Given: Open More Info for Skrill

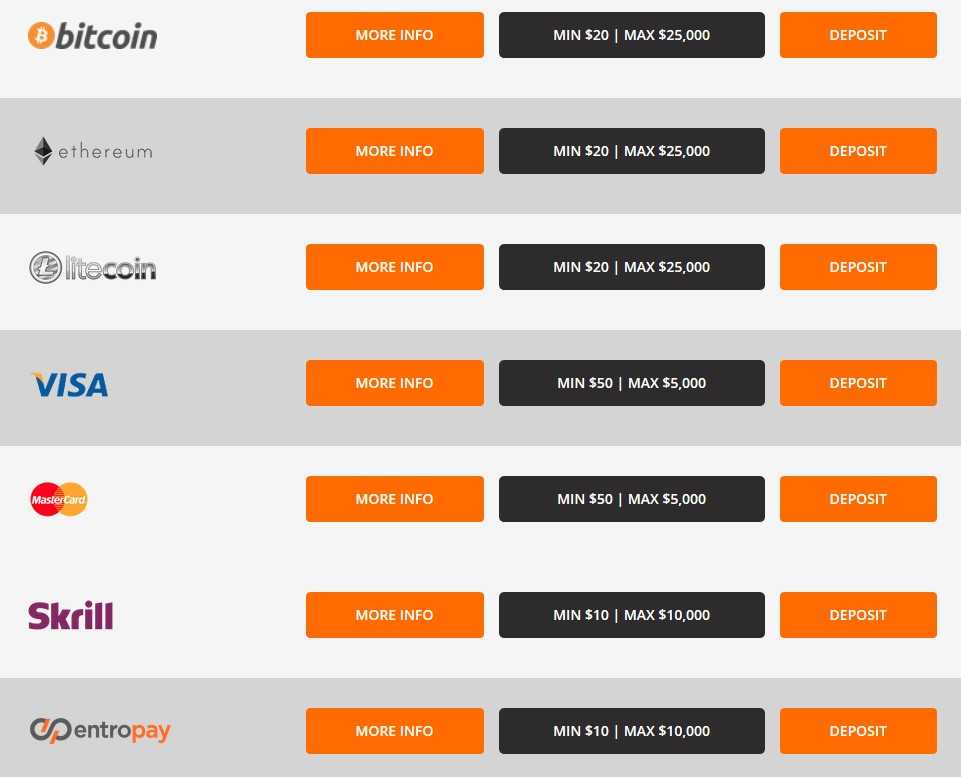Looking at the screenshot, I should (x=395, y=615).
